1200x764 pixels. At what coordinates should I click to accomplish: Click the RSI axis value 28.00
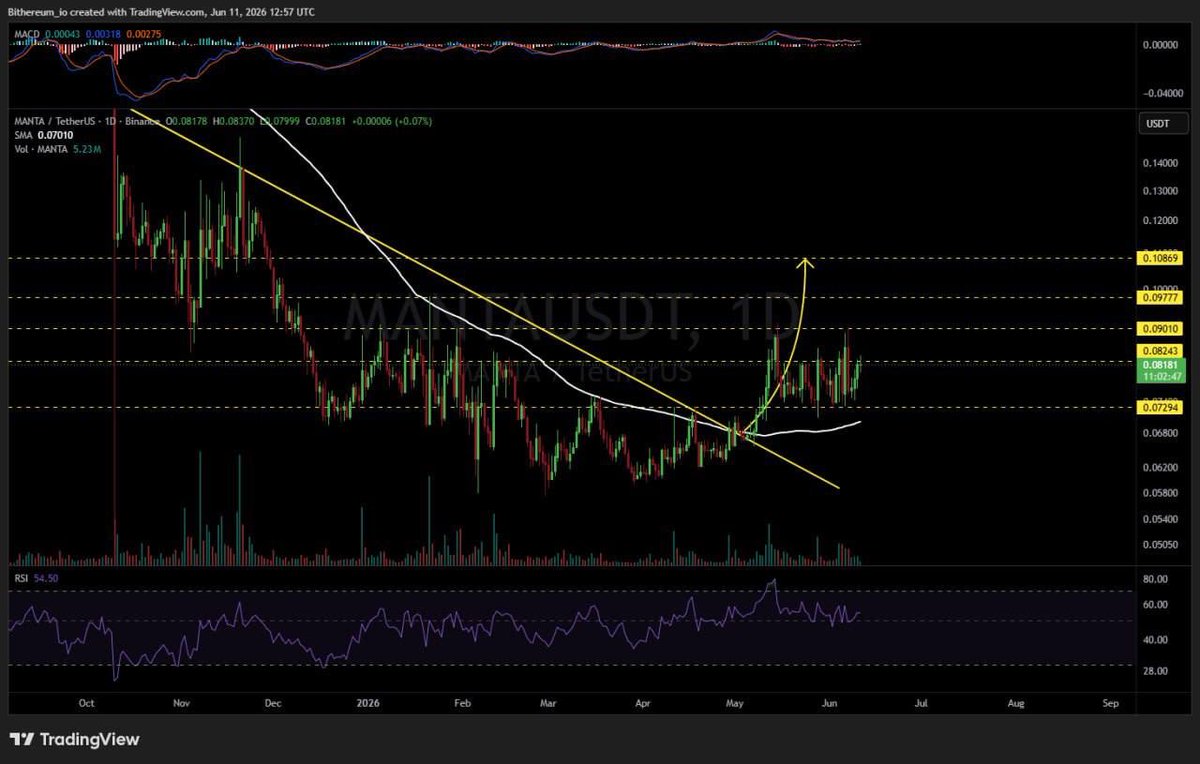pos(1156,671)
